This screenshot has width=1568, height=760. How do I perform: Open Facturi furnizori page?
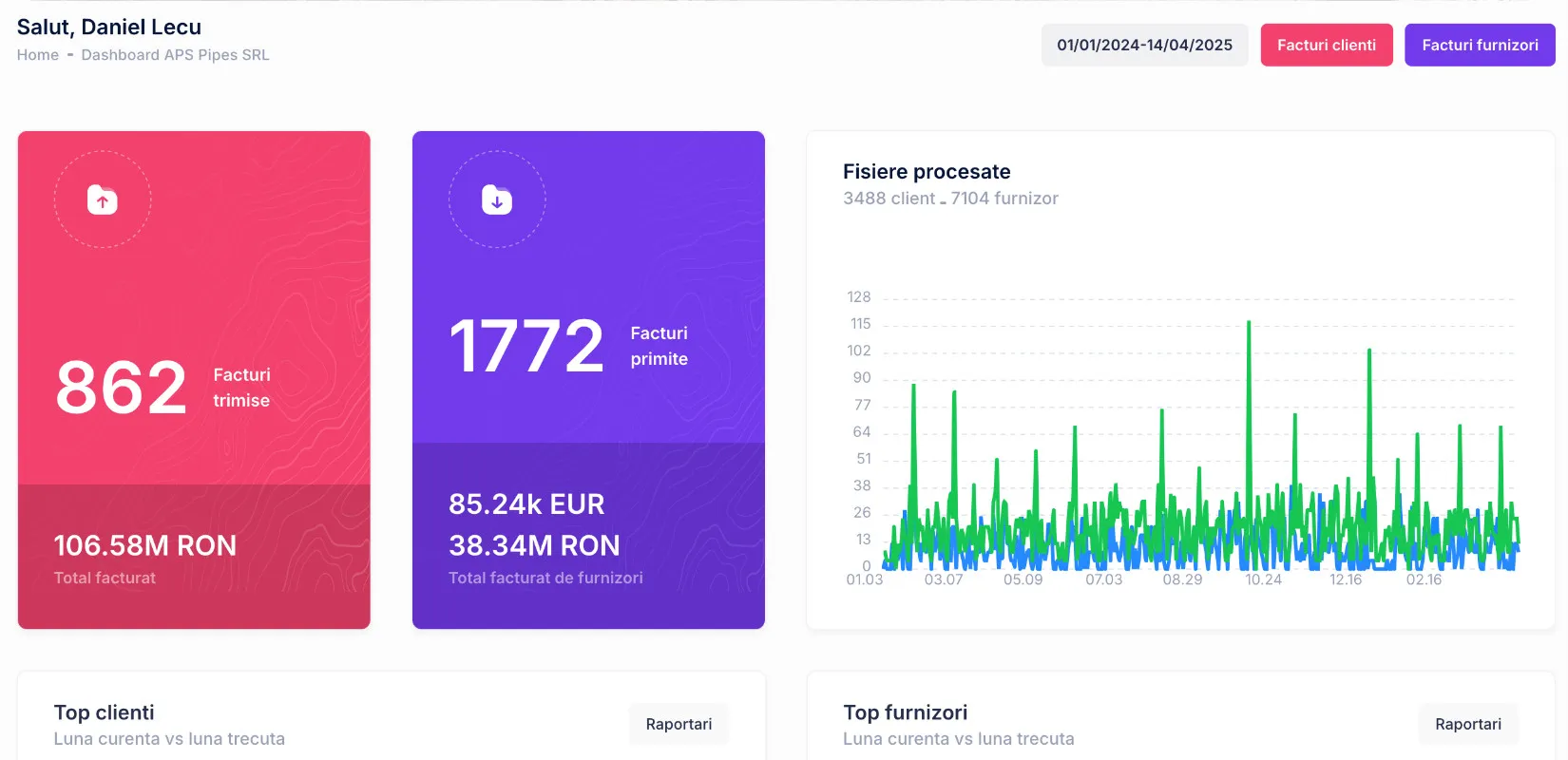click(1479, 45)
